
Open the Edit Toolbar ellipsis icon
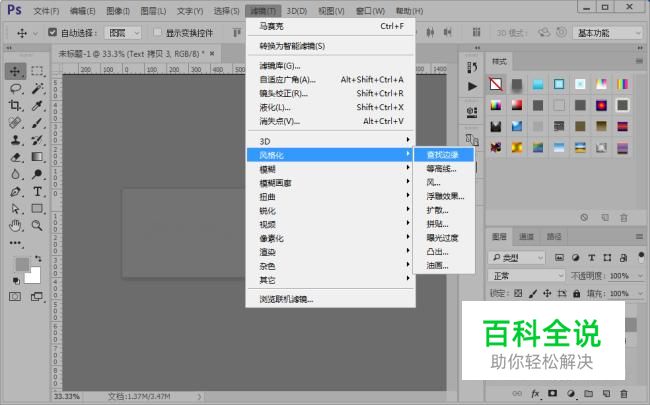coord(15,243)
